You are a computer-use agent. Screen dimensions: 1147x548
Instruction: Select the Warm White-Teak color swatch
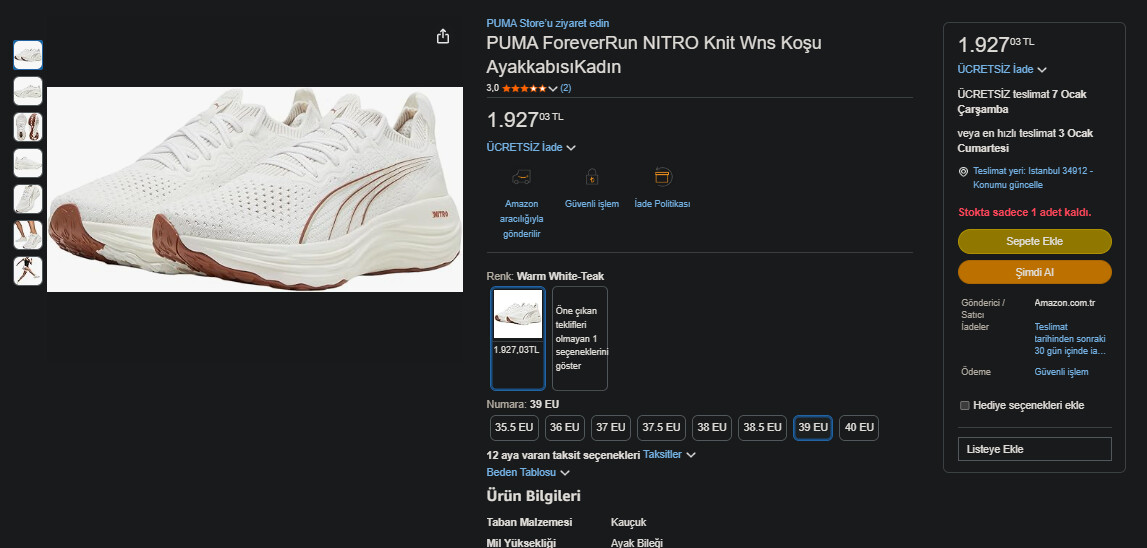[x=518, y=338]
